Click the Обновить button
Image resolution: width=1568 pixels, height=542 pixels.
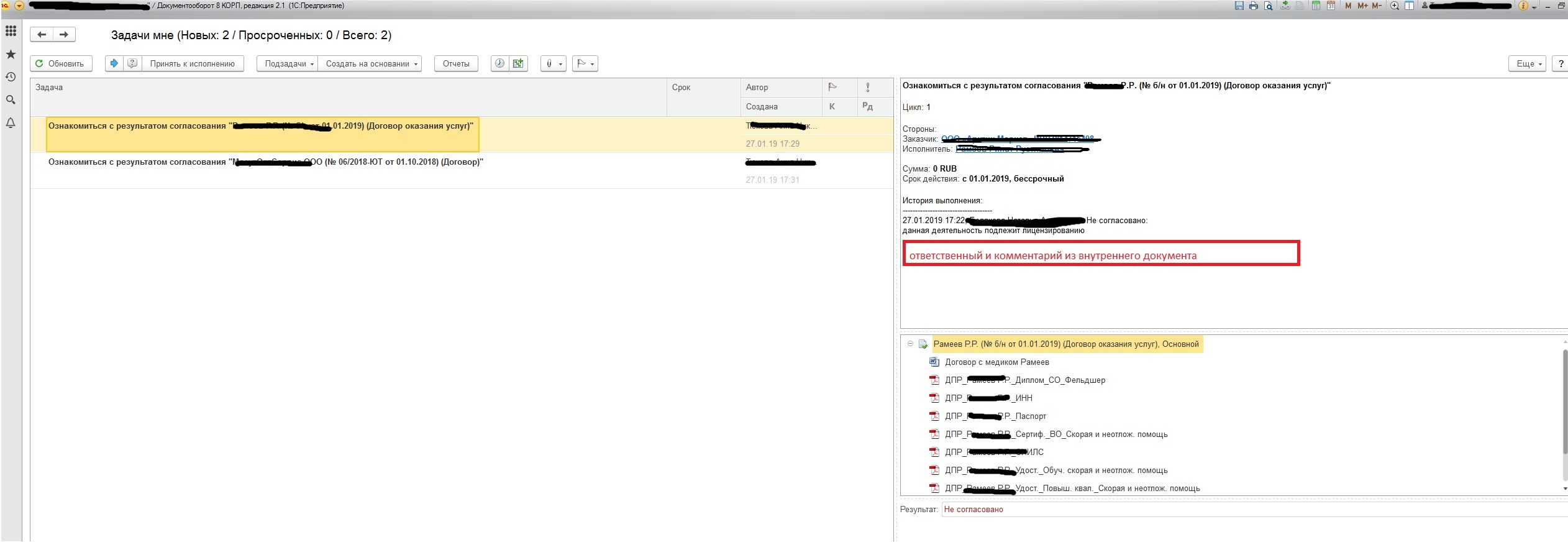pos(60,63)
